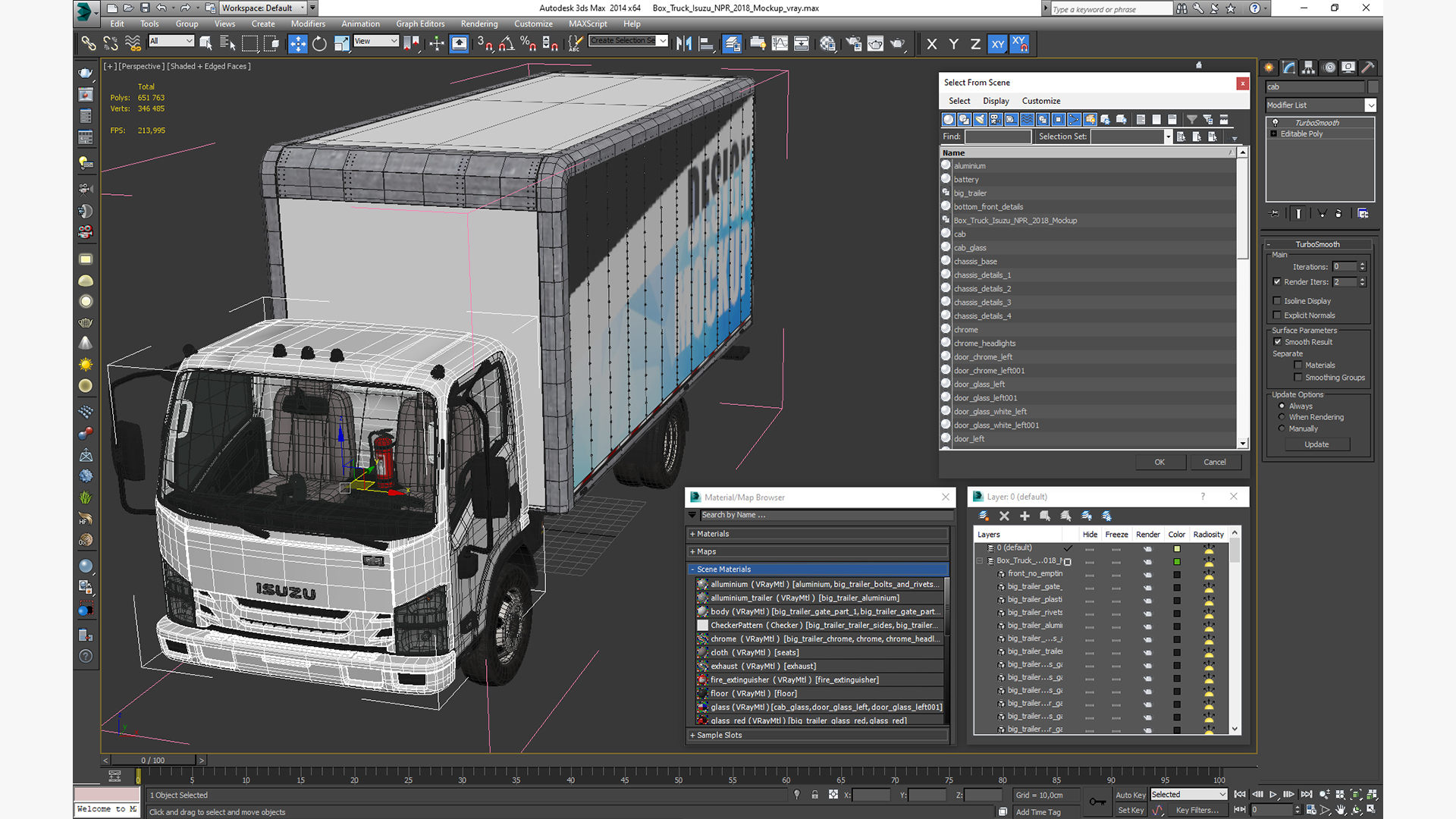
Task: Click Delete layer X icon in Layer dialog
Action: (x=1004, y=516)
